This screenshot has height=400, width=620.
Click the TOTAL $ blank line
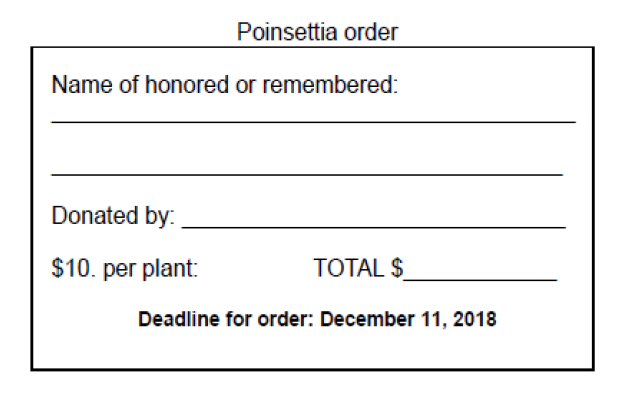tap(480, 279)
